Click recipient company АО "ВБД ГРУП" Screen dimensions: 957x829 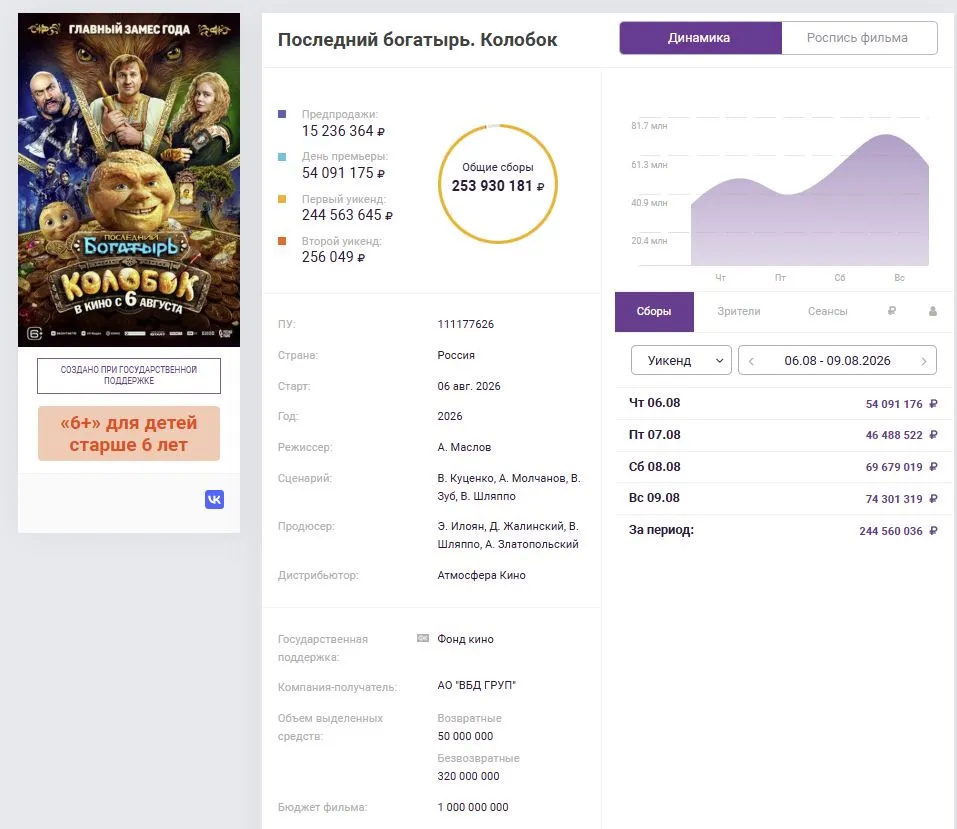(477, 685)
